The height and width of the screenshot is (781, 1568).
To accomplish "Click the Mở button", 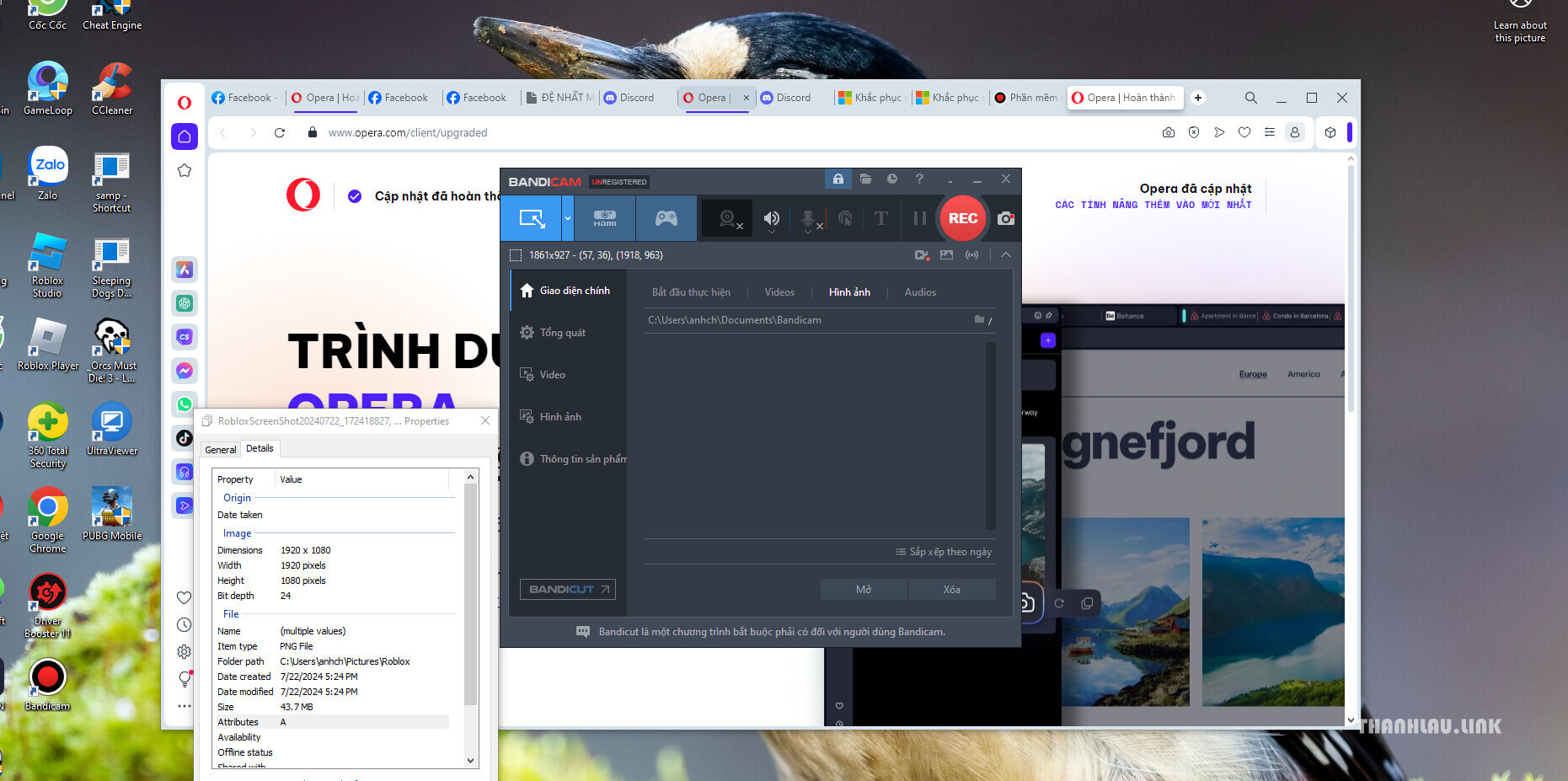I will (864, 590).
